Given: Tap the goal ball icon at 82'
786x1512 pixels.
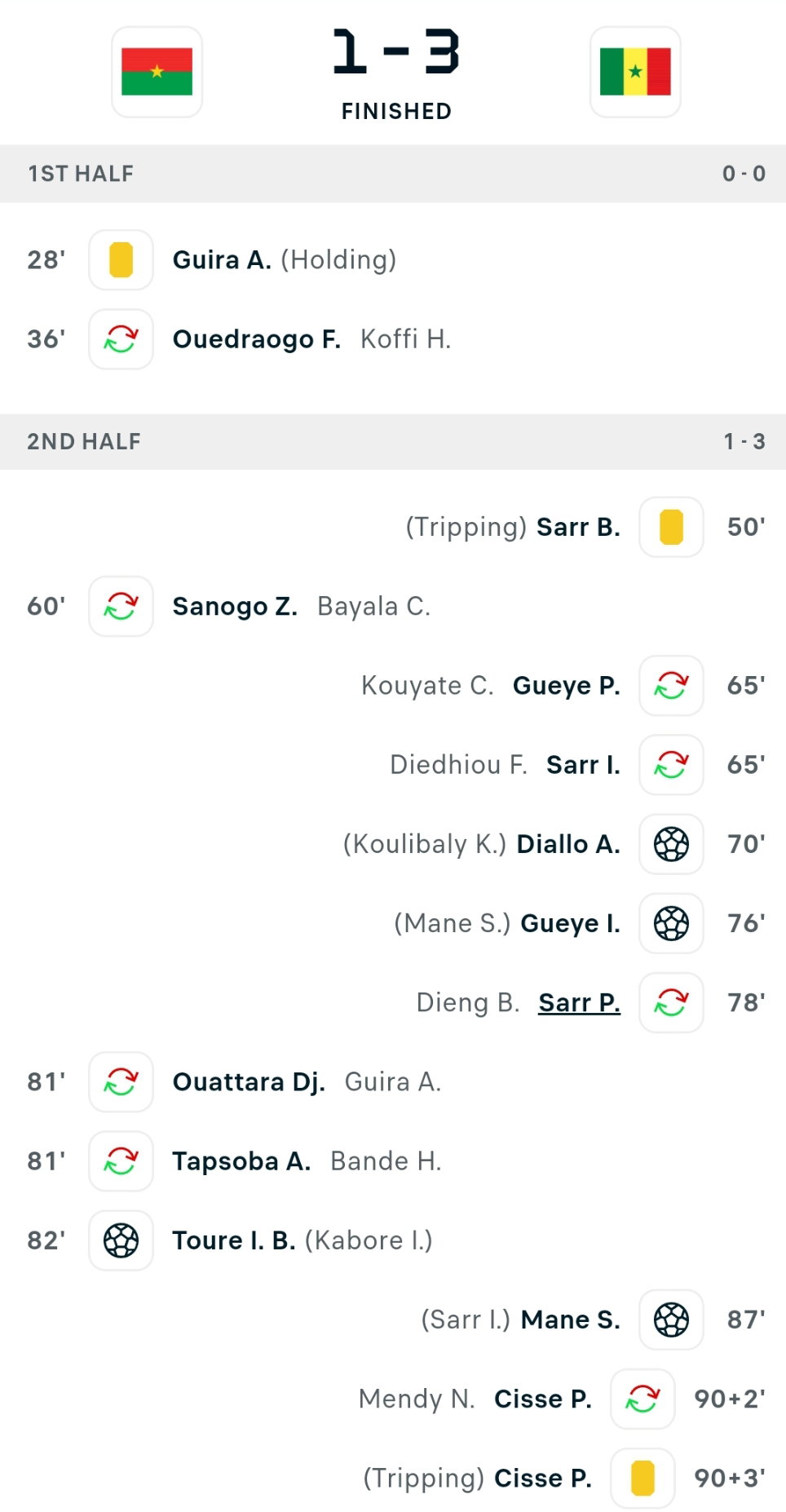Looking at the screenshot, I should tap(121, 1240).
